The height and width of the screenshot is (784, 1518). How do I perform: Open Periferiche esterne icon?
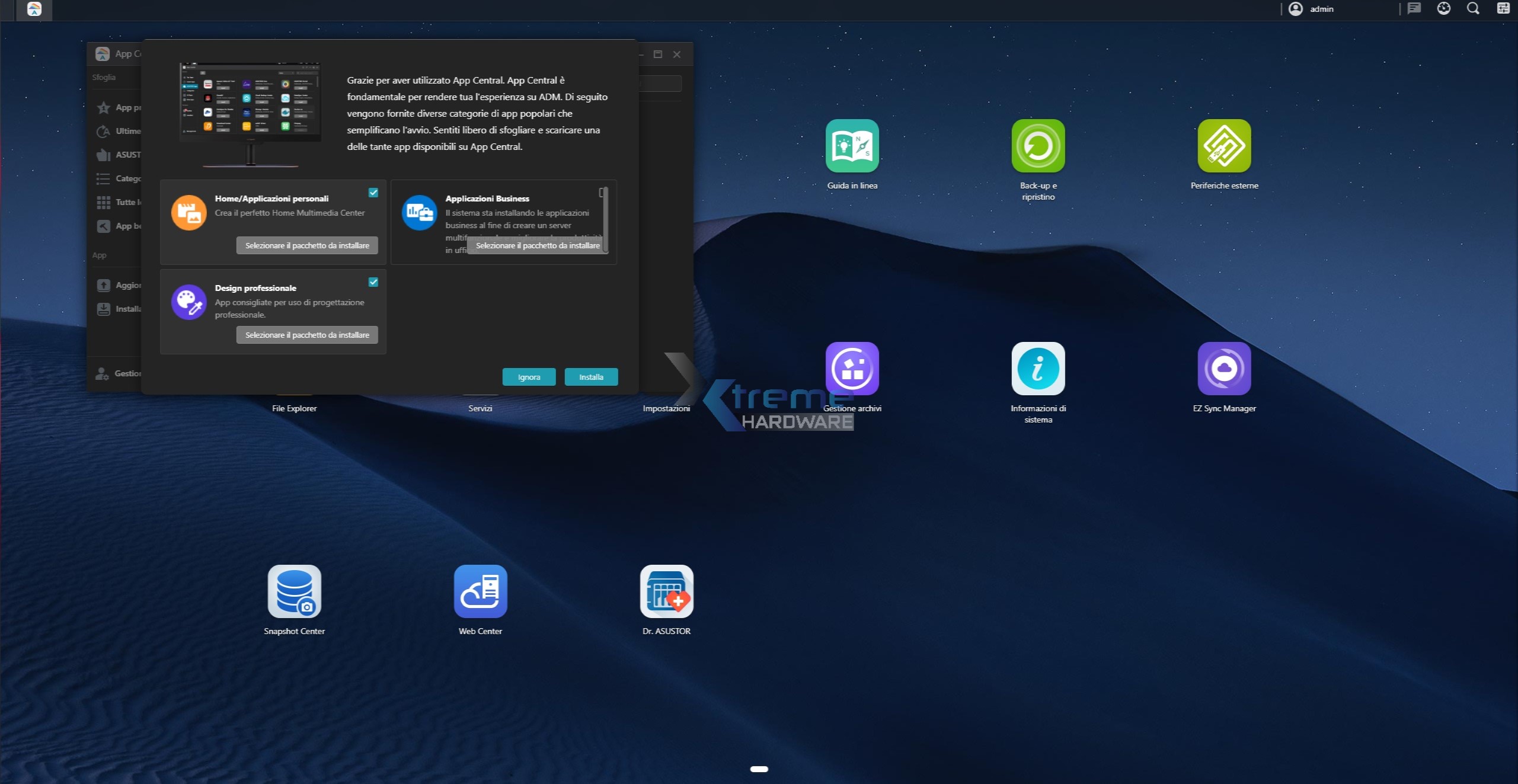coord(1224,146)
